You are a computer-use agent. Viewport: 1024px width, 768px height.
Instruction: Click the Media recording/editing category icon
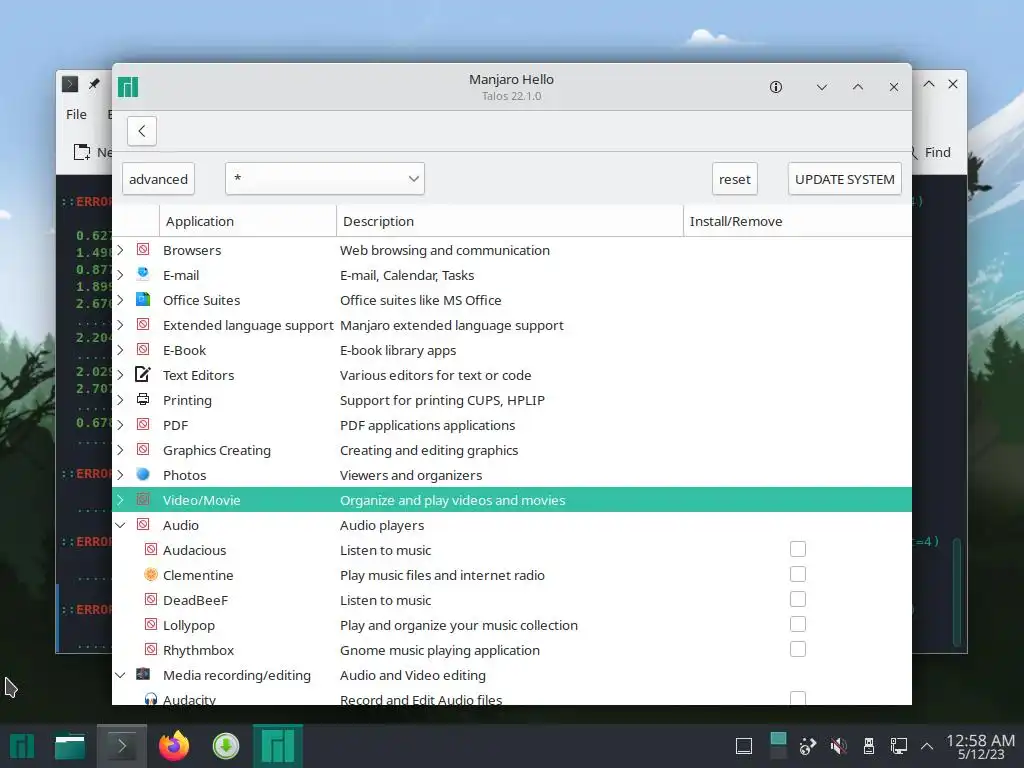[x=143, y=674]
